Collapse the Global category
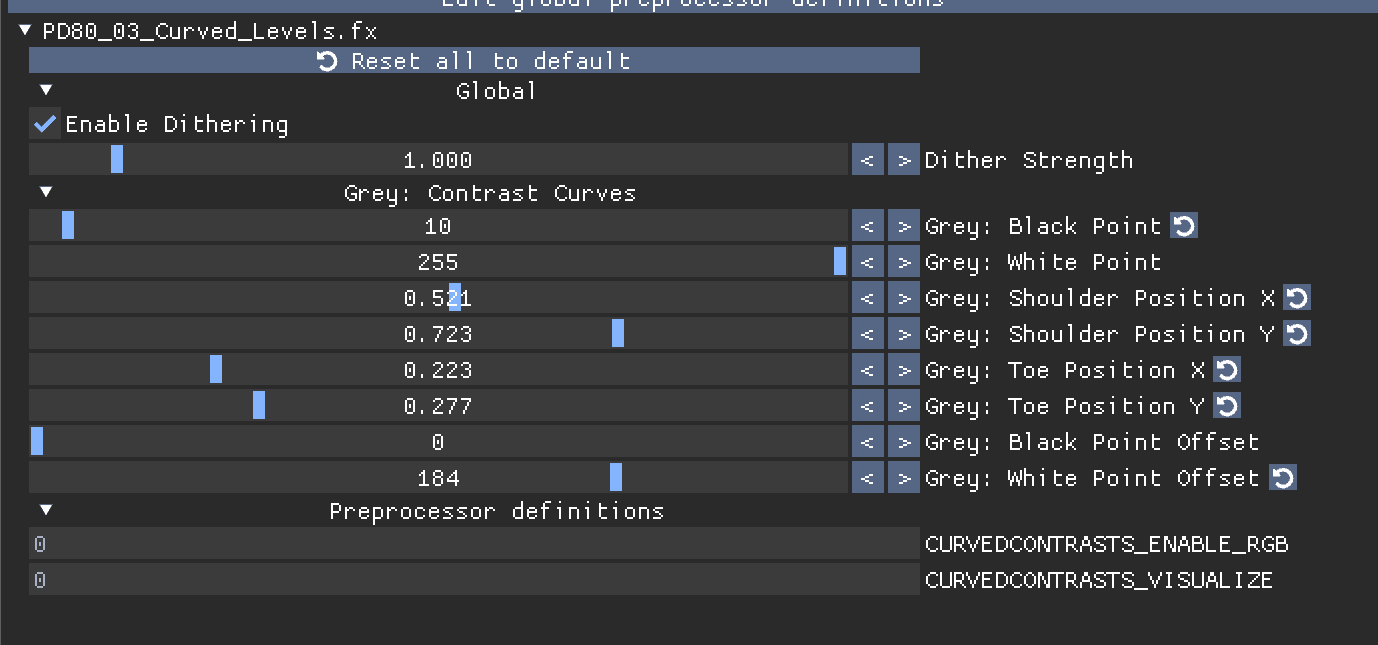1378x645 pixels. coord(46,90)
